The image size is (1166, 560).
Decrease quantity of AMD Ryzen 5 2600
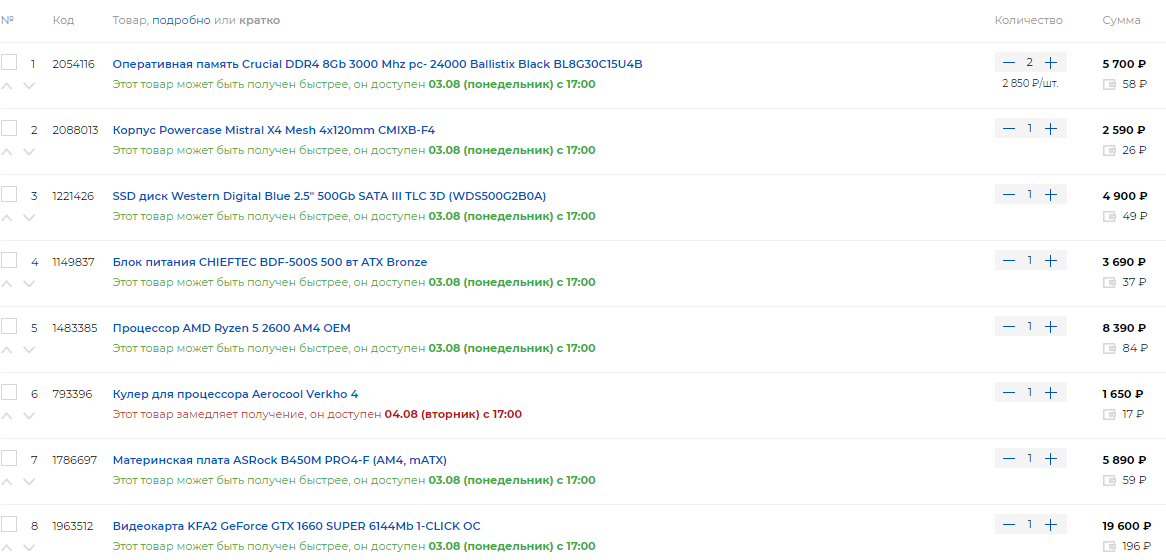coord(1008,326)
